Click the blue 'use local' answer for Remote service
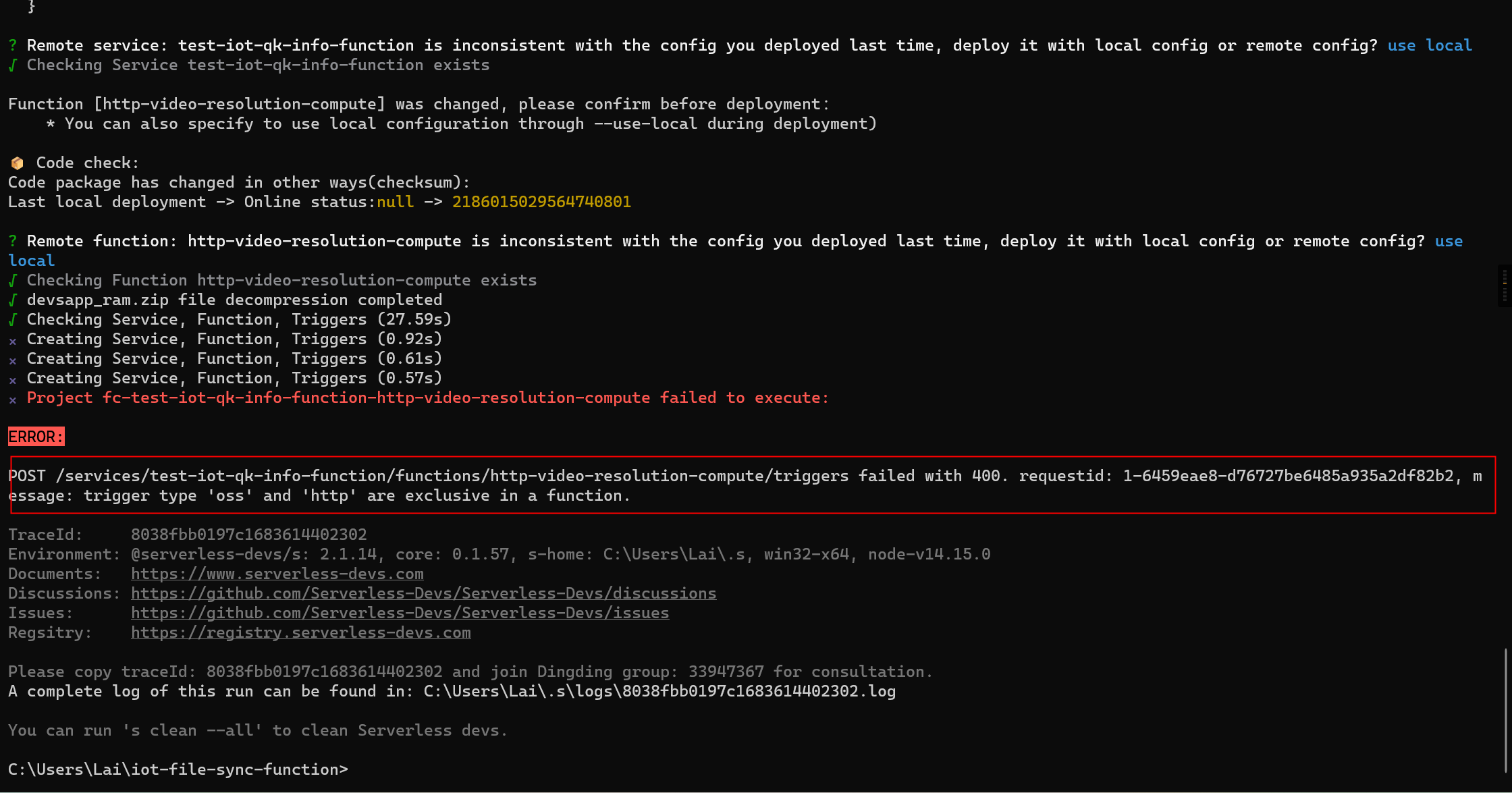 click(1430, 45)
